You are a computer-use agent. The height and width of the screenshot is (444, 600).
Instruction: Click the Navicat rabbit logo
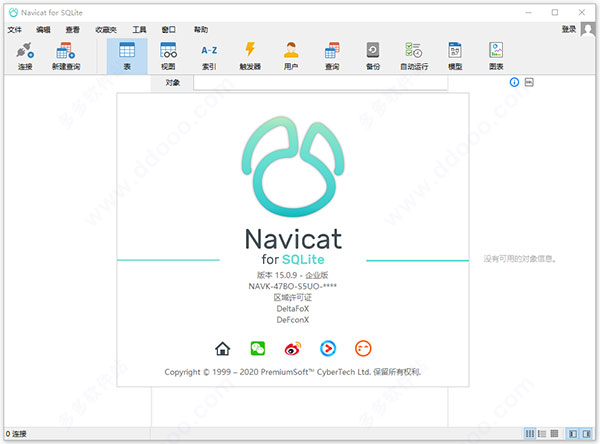click(293, 166)
